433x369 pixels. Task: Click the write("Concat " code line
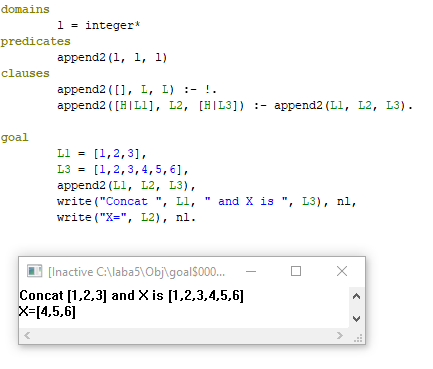[207, 201]
